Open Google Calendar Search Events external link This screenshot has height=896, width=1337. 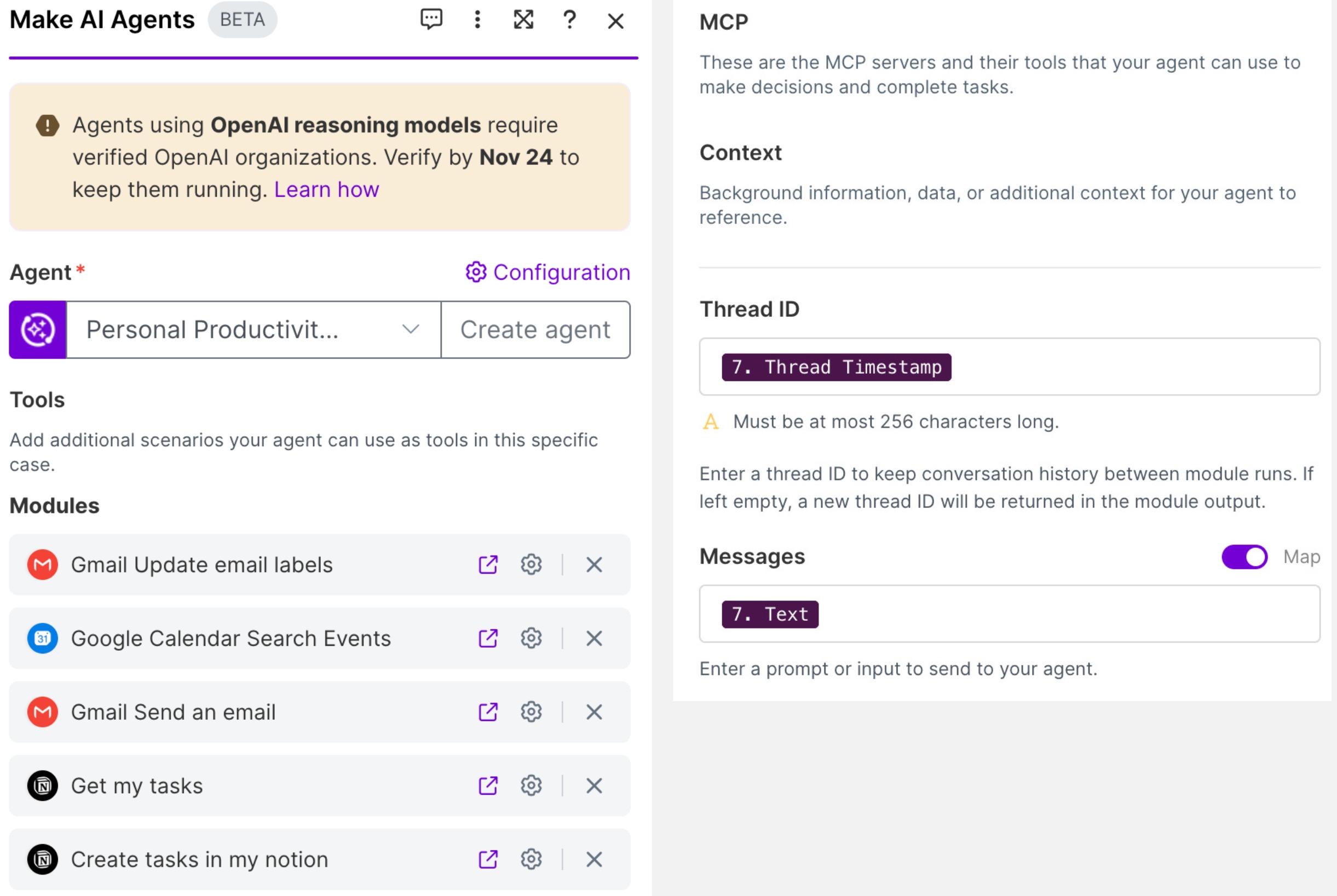pyautogui.click(x=488, y=638)
